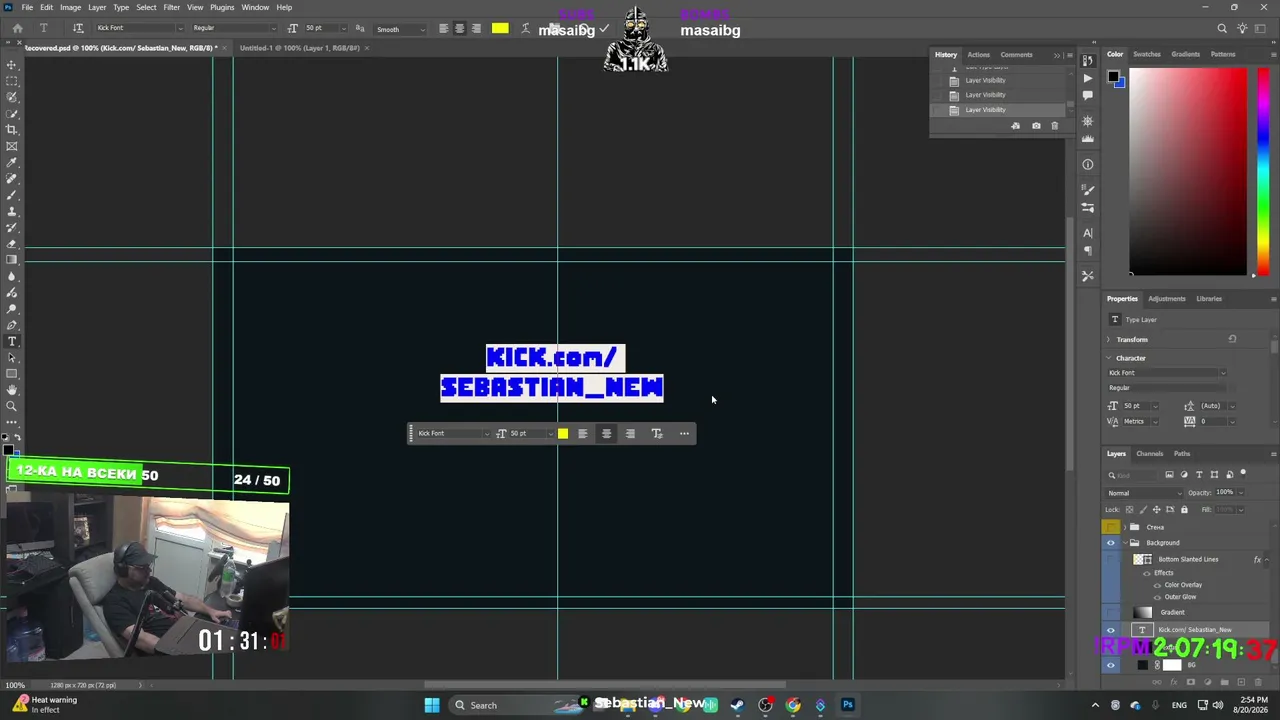Switch to the Channels tab
Screen dimensions: 1280x720
[x=1149, y=454]
